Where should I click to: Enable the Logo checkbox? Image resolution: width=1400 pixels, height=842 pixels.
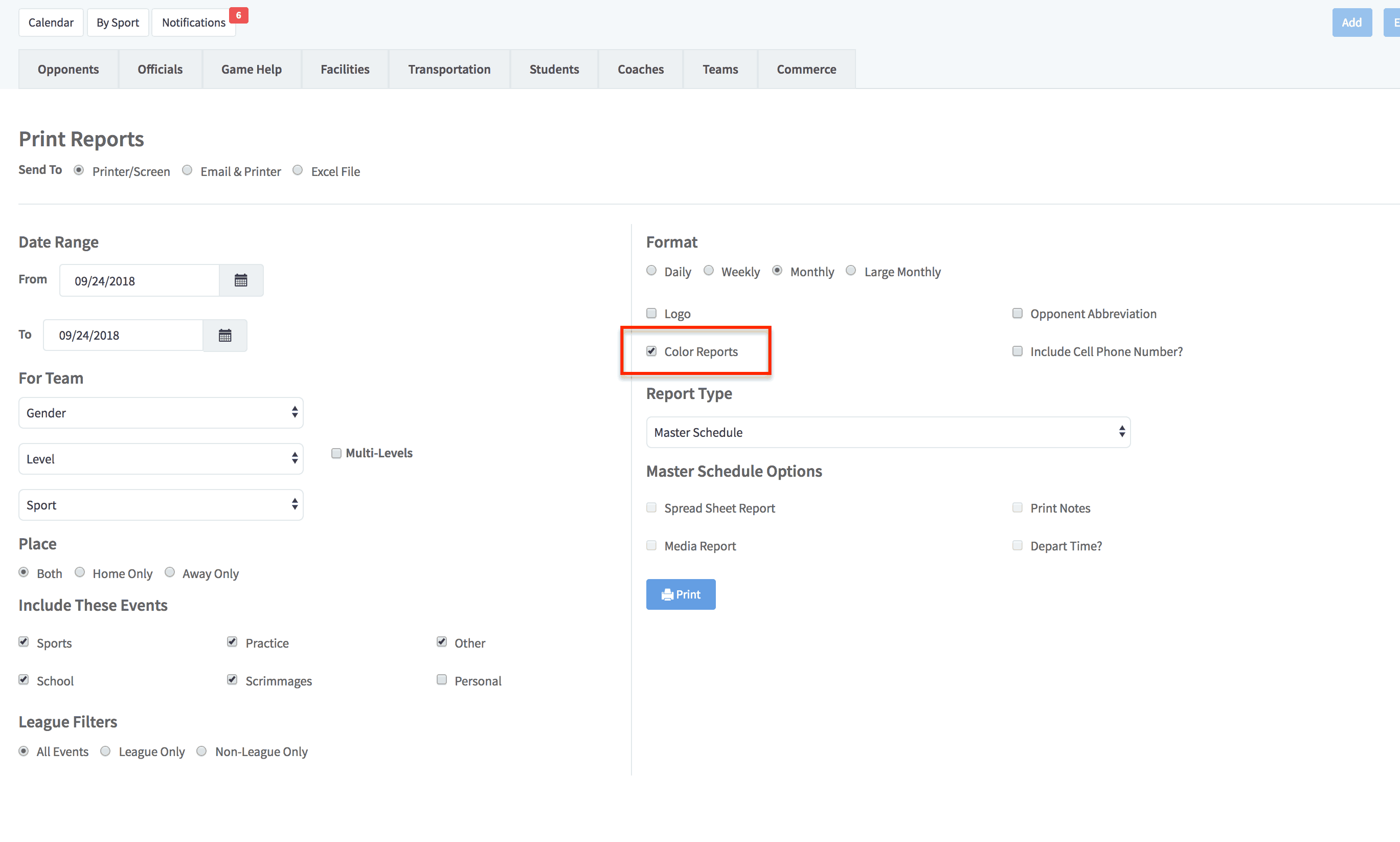pyautogui.click(x=651, y=313)
